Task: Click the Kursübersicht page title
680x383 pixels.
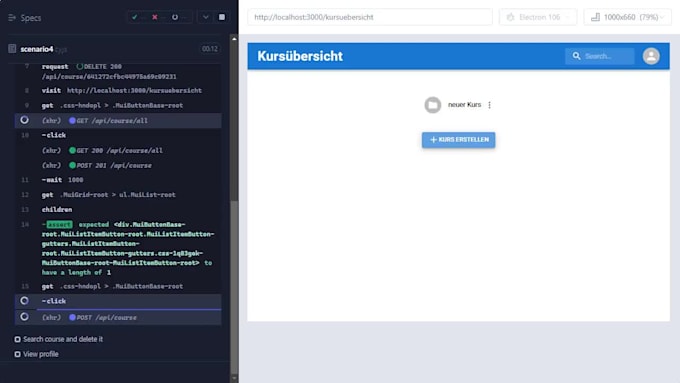Action: pos(300,56)
